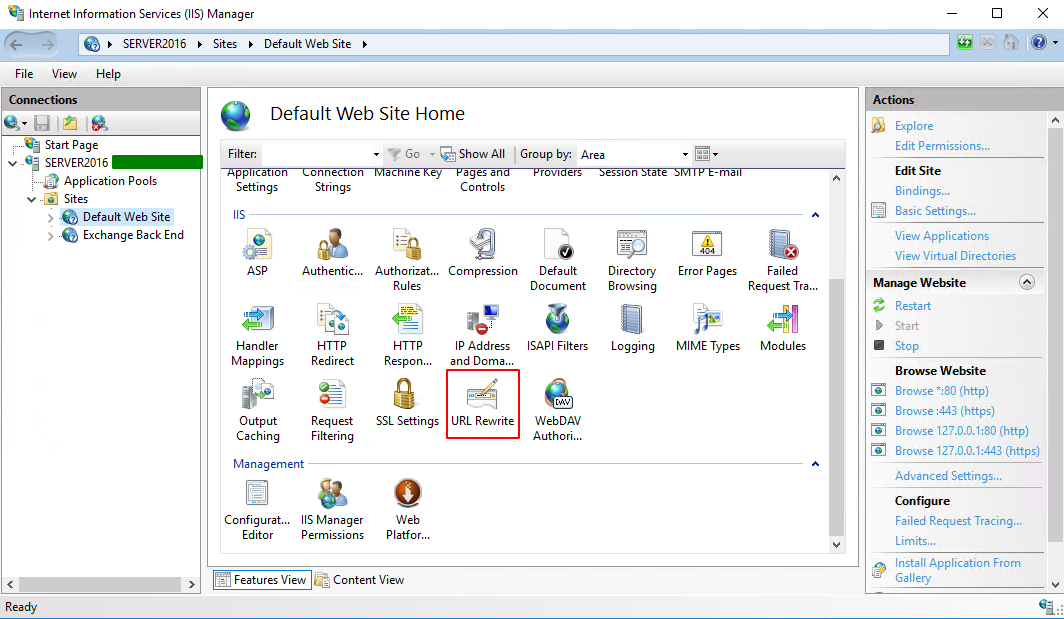Image resolution: width=1064 pixels, height=619 pixels.
Task: Select Start Page in Connections tree
Action: point(71,145)
